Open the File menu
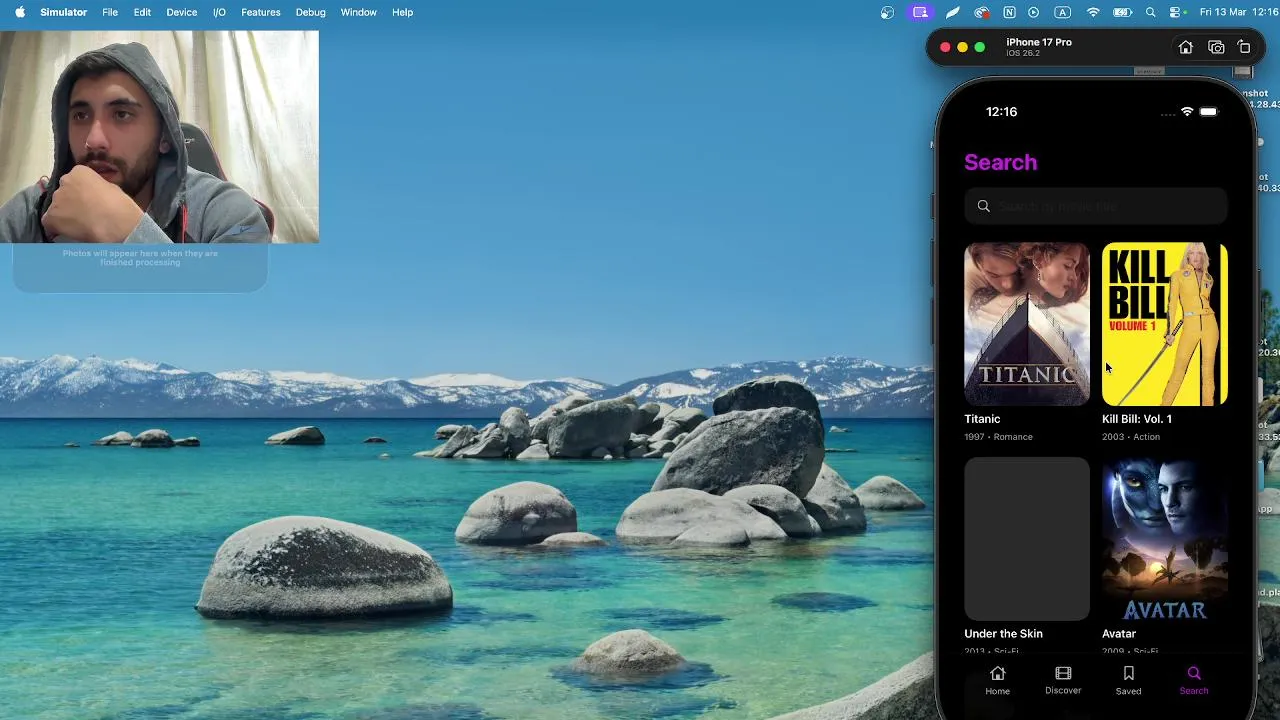 [110, 12]
